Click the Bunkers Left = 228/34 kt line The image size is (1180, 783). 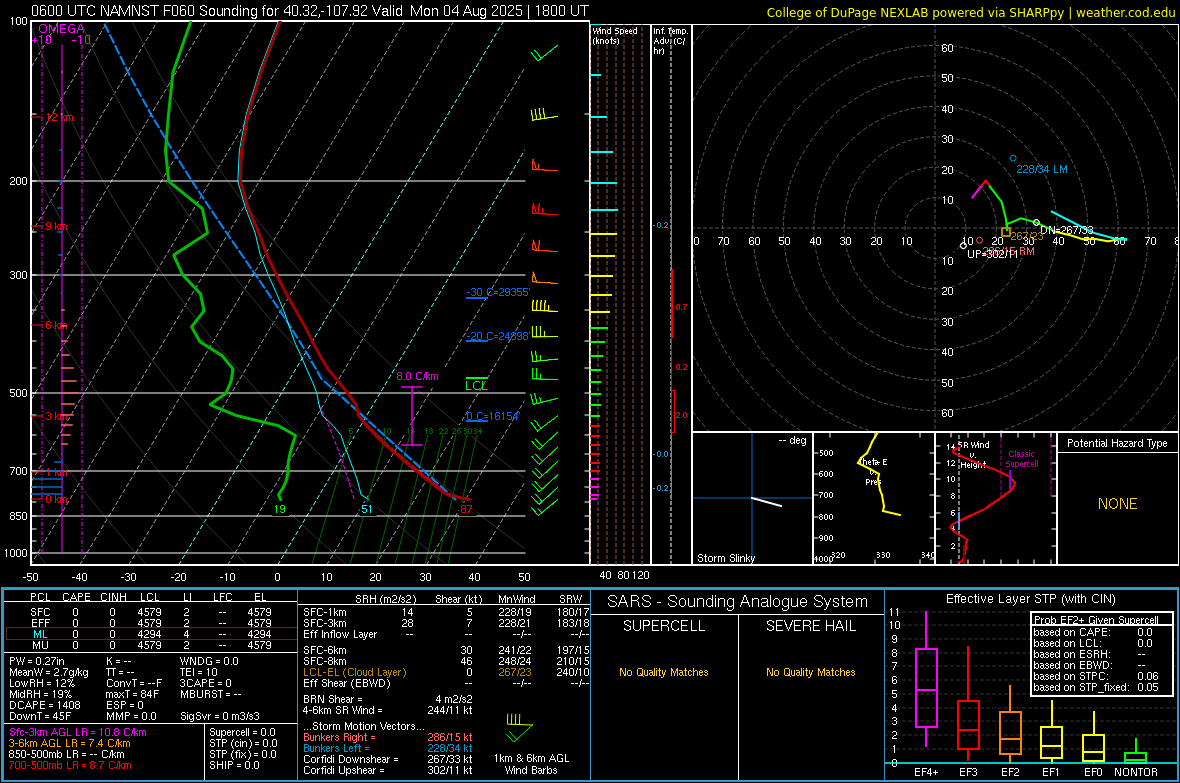(x=388, y=748)
